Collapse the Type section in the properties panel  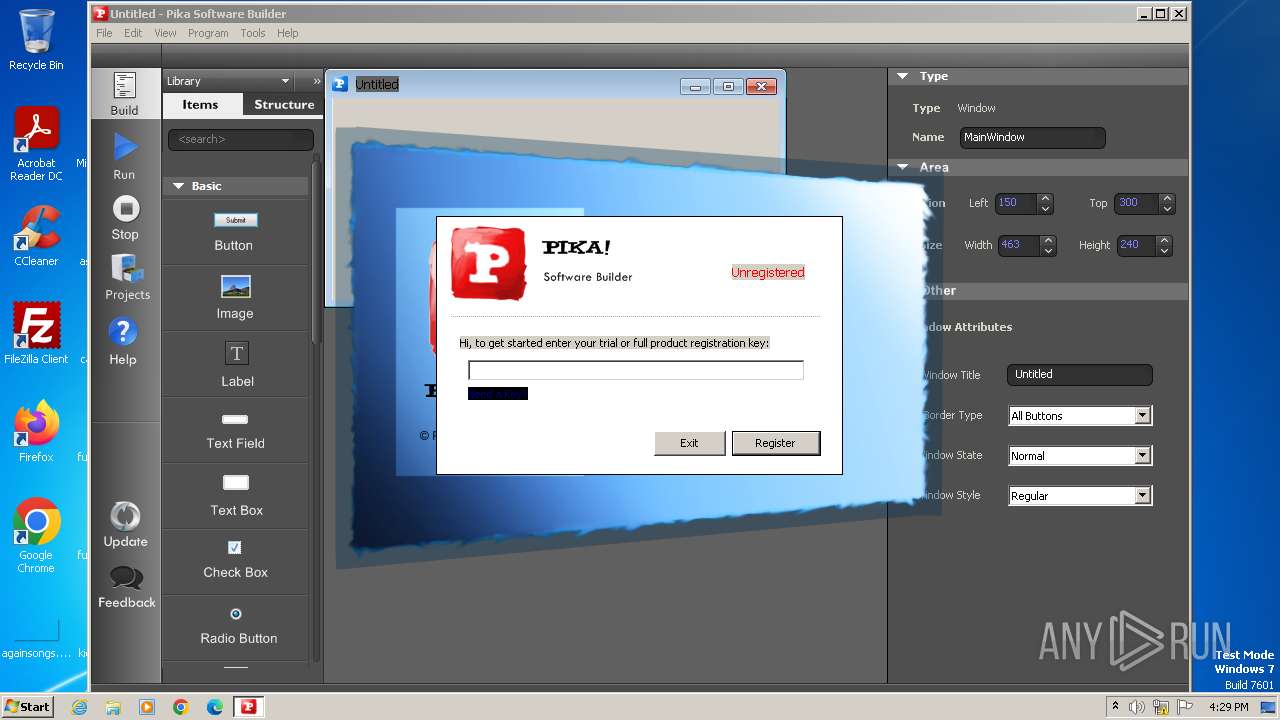coord(902,76)
